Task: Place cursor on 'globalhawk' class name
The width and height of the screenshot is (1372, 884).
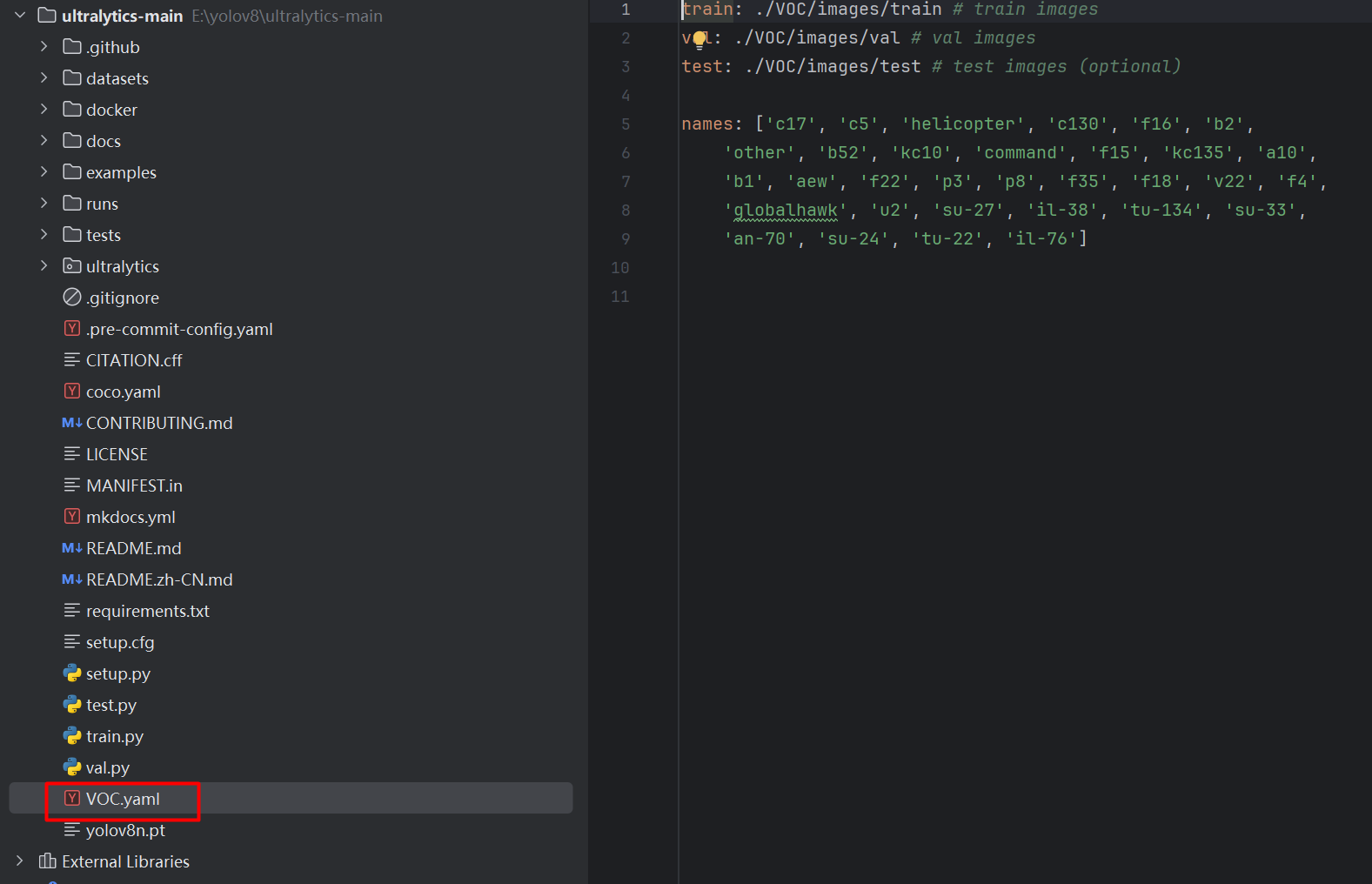Action: (x=786, y=211)
